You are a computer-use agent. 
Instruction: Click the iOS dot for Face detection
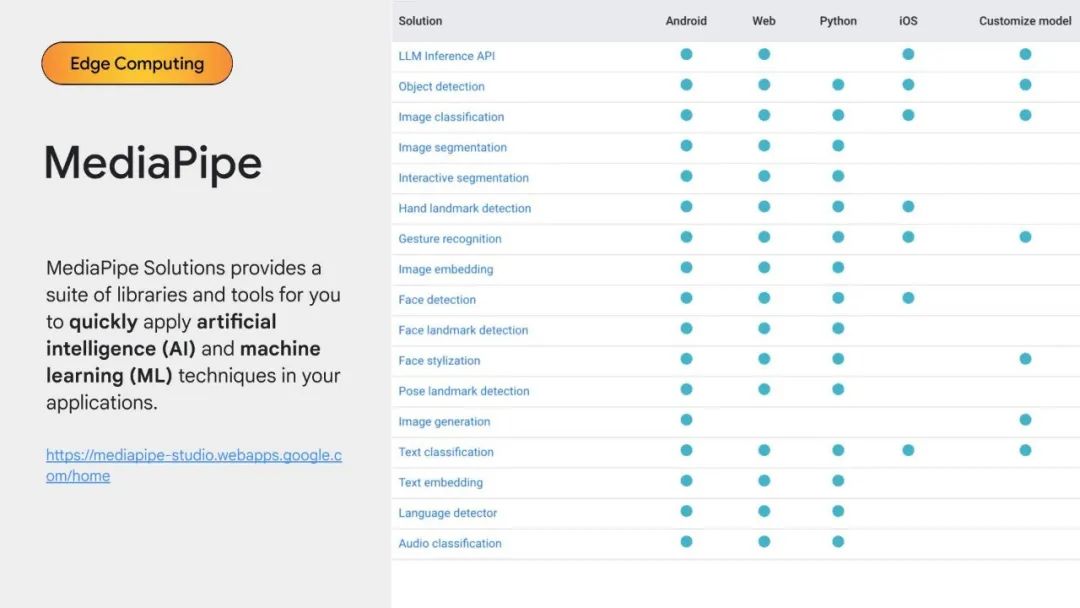click(908, 298)
